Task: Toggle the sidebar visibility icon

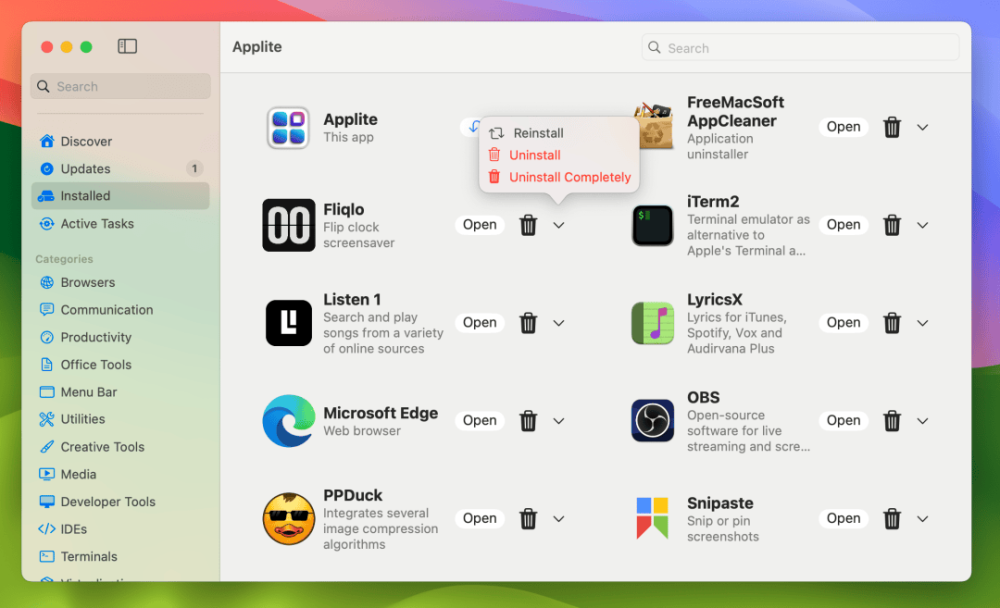Action: pos(127,46)
